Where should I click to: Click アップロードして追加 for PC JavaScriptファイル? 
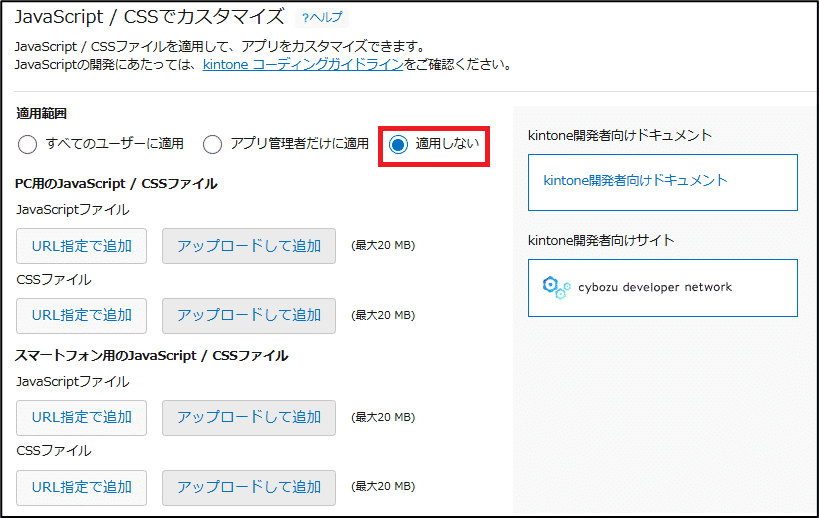[249, 246]
